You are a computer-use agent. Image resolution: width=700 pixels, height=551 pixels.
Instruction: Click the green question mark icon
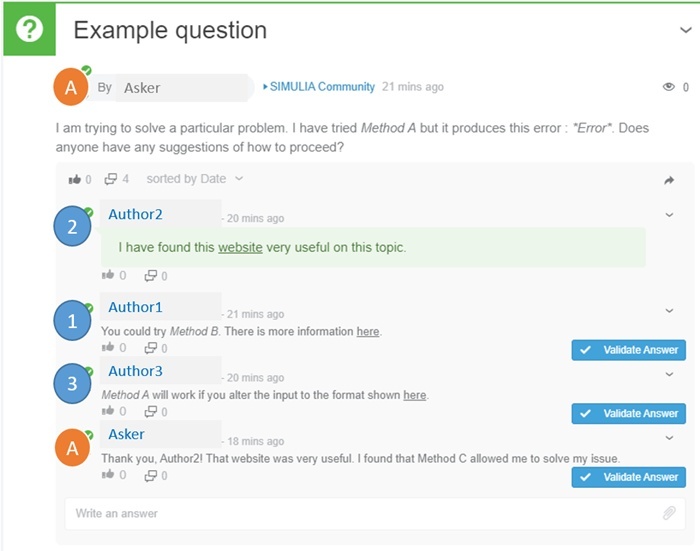[x=29, y=30]
